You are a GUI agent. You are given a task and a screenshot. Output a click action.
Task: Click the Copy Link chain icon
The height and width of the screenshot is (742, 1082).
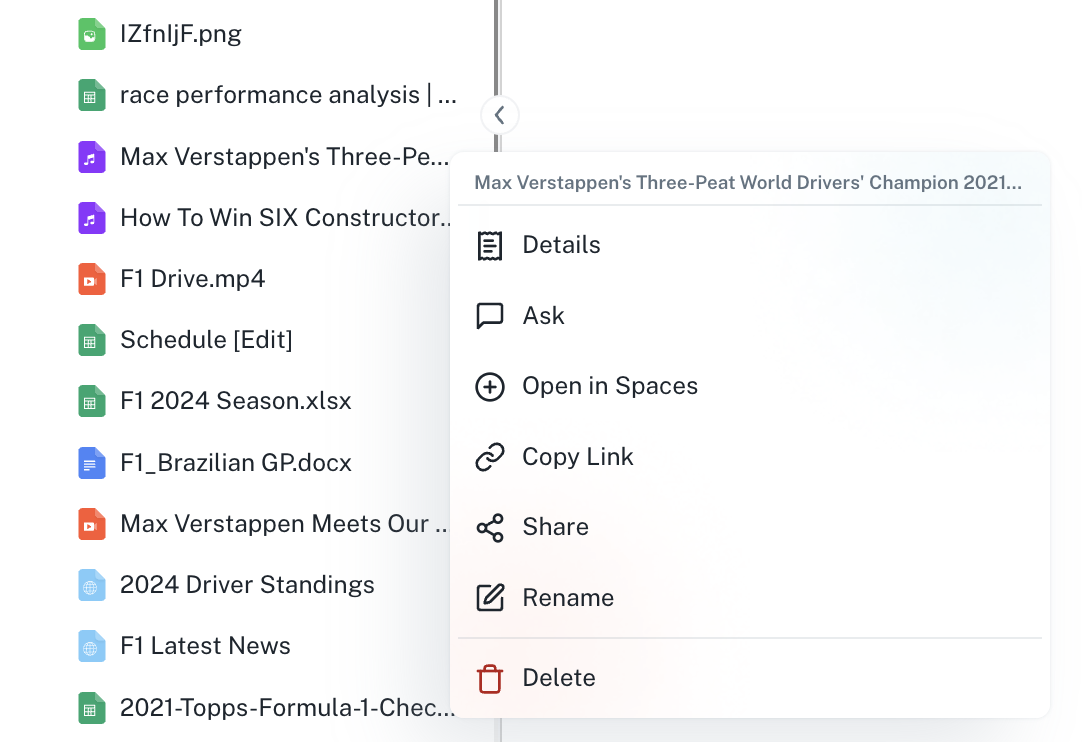coord(490,457)
